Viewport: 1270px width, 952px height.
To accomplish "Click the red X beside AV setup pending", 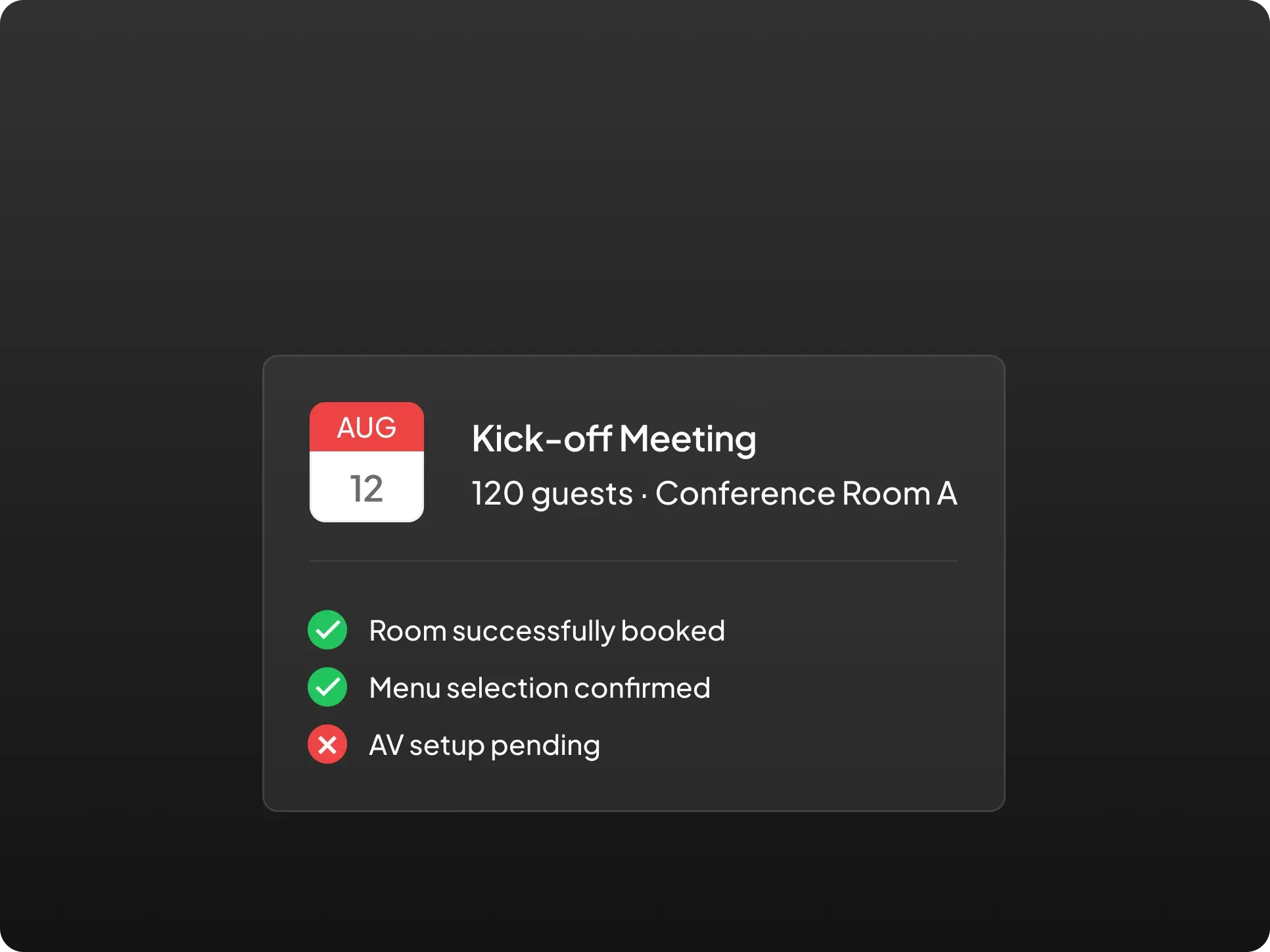I will point(327,744).
